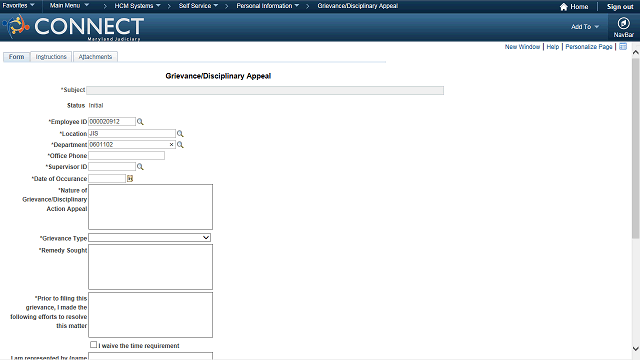
Task: Check the I waive the time requirement box
Action: [93, 345]
